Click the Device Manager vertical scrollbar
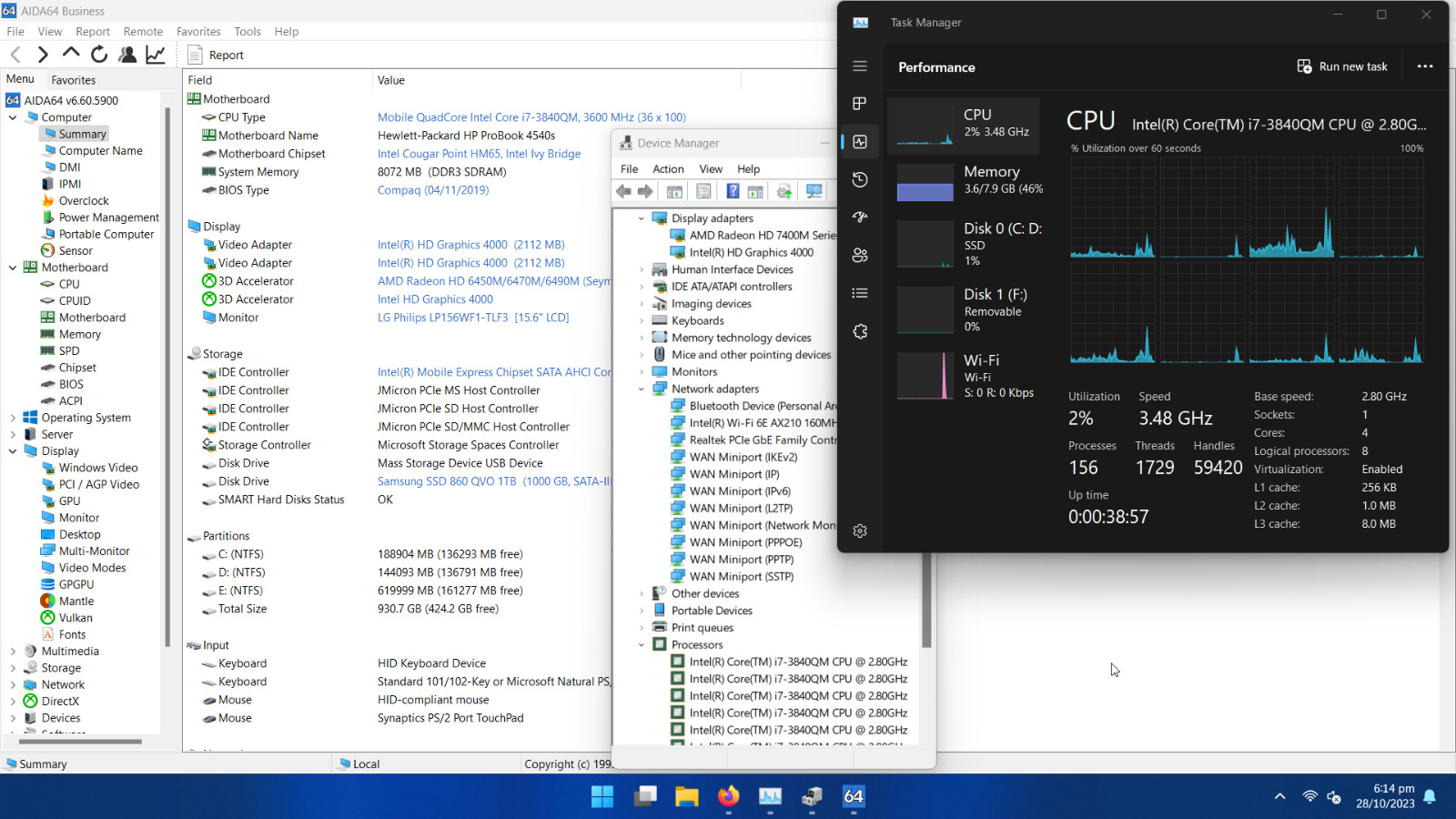This screenshot has height=819, width=1456. tap(926, 601)
